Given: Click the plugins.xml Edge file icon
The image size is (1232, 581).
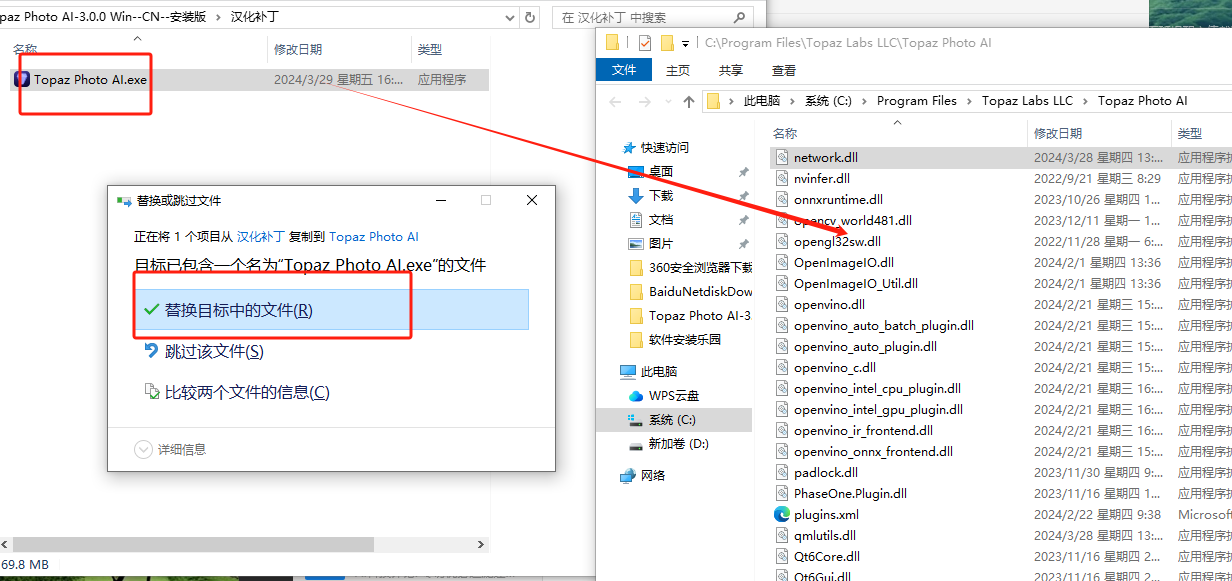Looking at the screenshot, I should 782,514.
